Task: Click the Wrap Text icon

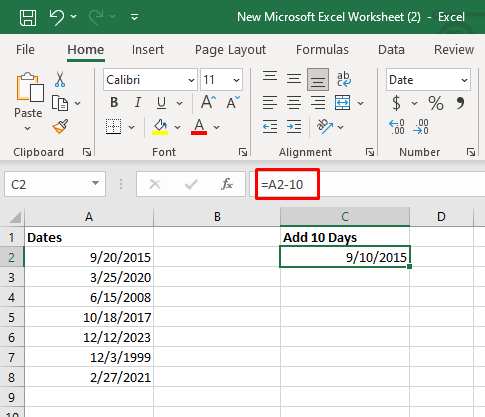Action: [x=343, y=79]
